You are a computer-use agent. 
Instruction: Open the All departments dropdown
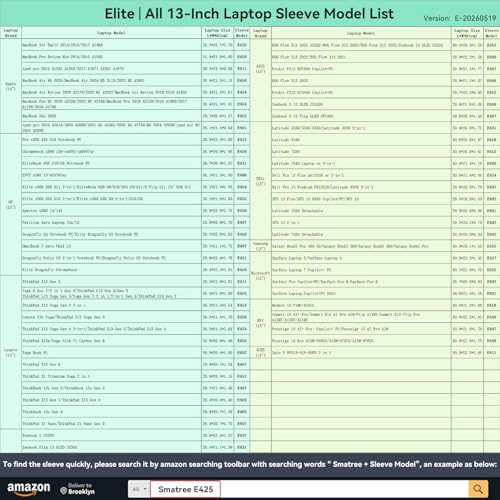139,489
